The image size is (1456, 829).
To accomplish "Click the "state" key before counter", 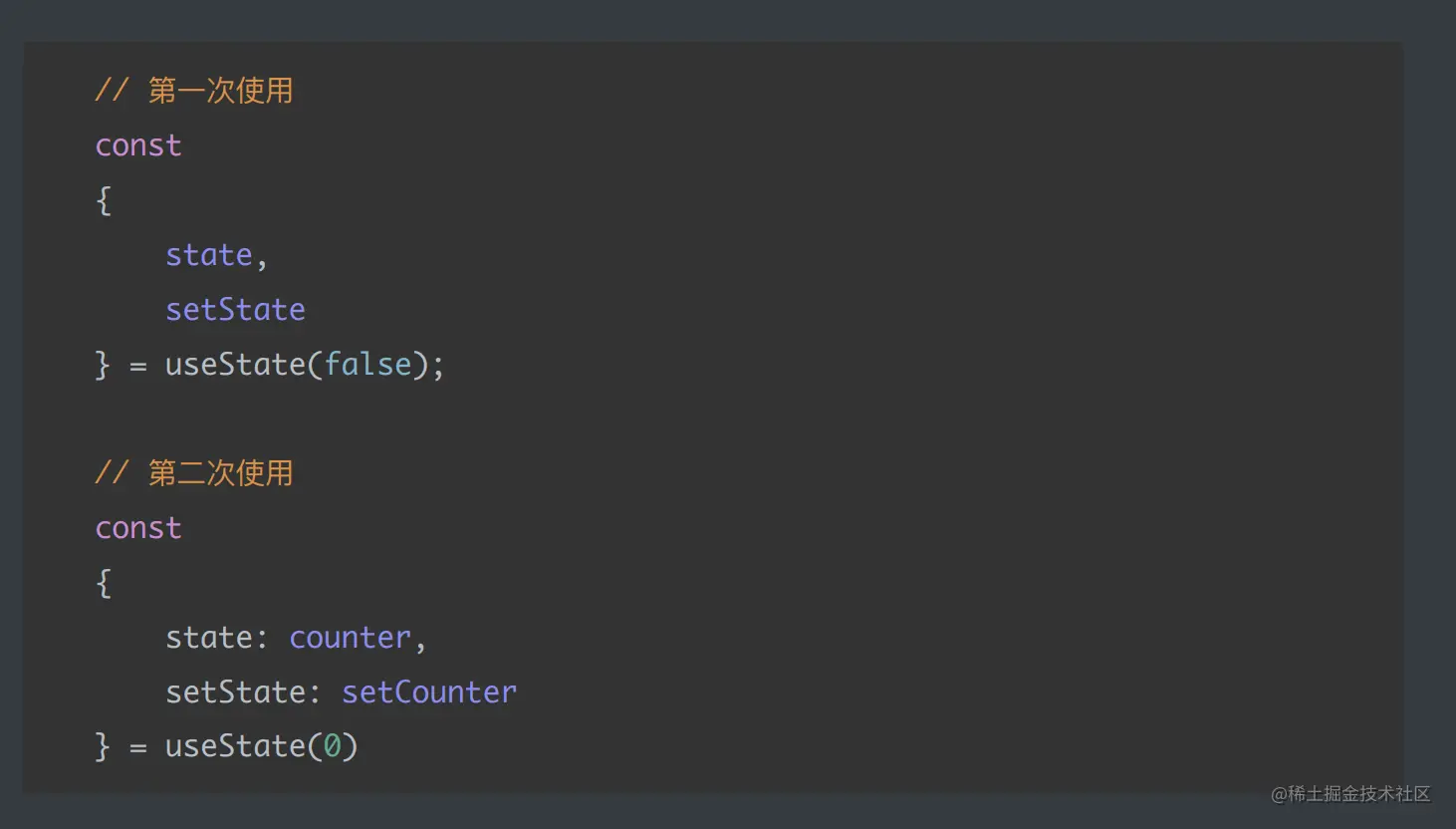I will click(208, 638).
